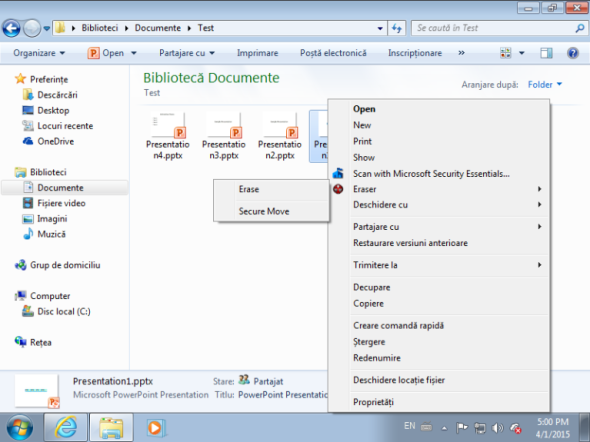Screen dimensions: 590x442
Task: Click the volume speaker tray icon
Action: click(x=497, y=428)
